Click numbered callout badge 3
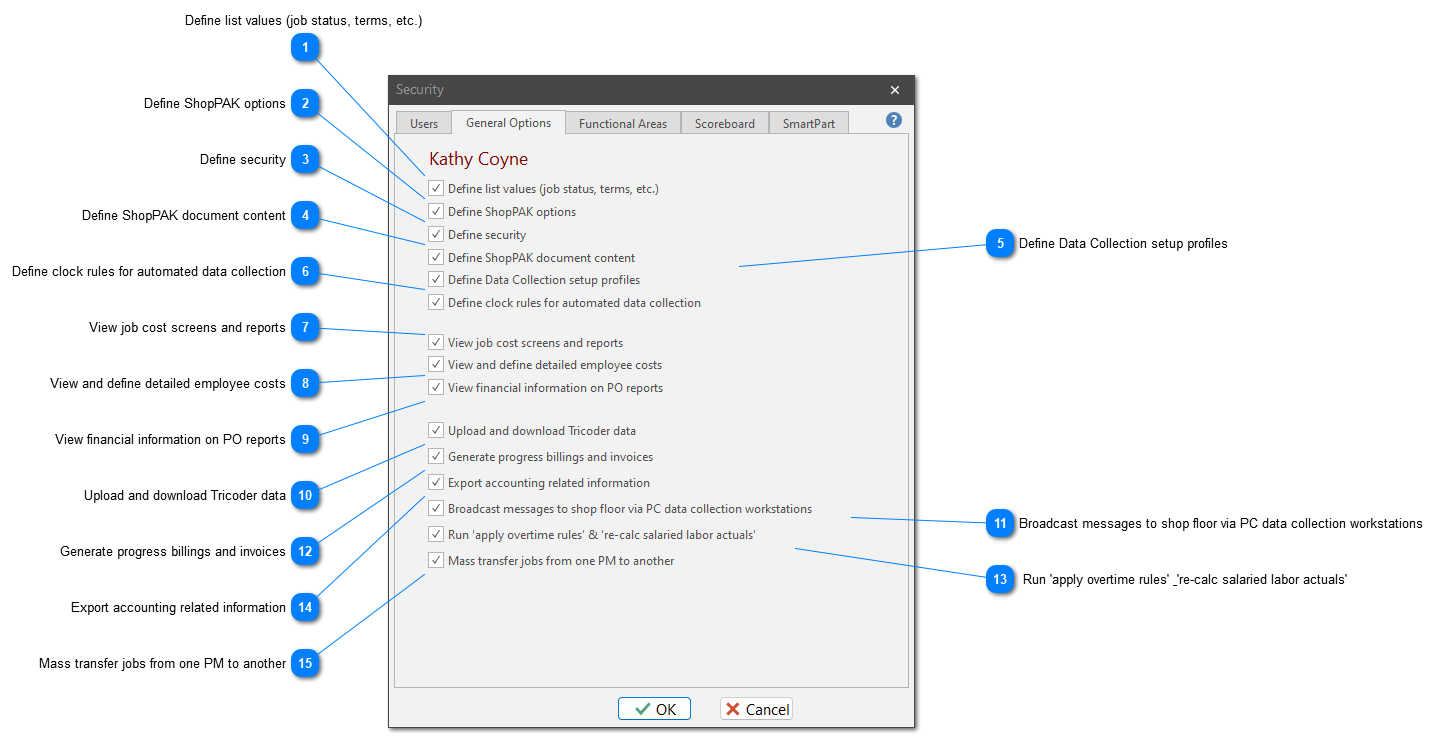 (305, 159)
